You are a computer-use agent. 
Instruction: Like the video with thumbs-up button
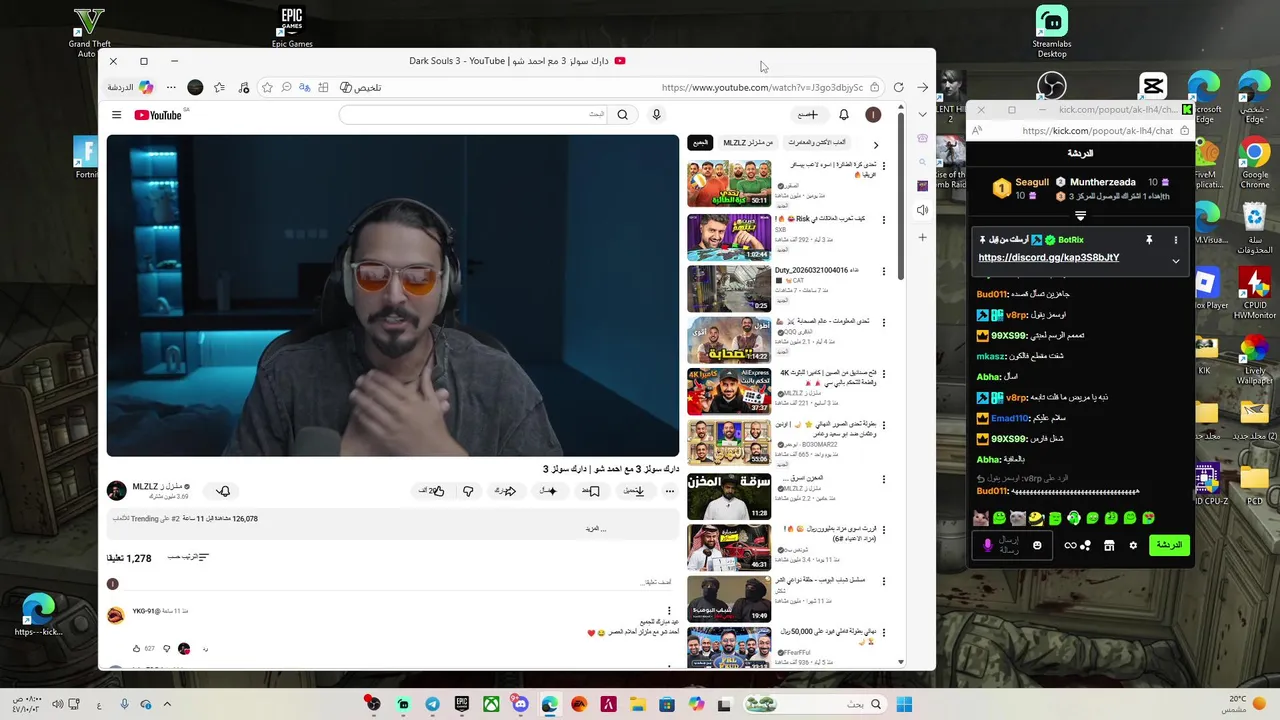point(432,491)
